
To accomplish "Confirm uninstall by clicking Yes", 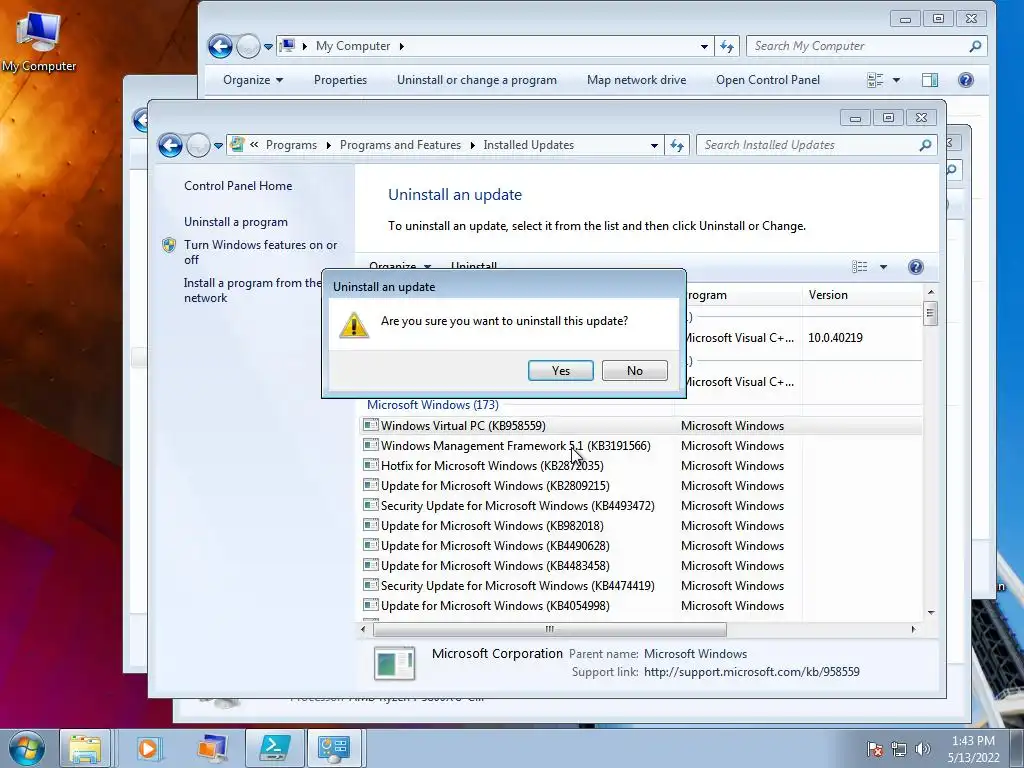I will click(560, 370).
